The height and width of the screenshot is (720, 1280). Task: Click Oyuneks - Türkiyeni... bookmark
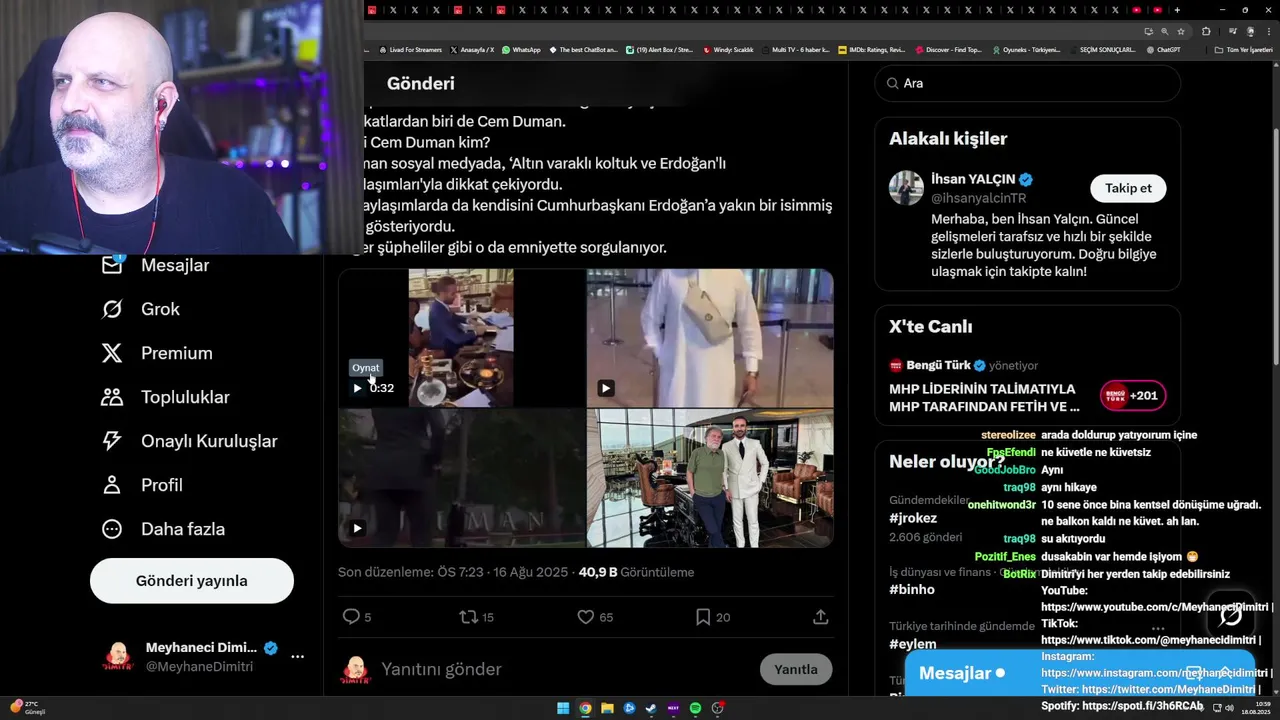[1026, 49]
